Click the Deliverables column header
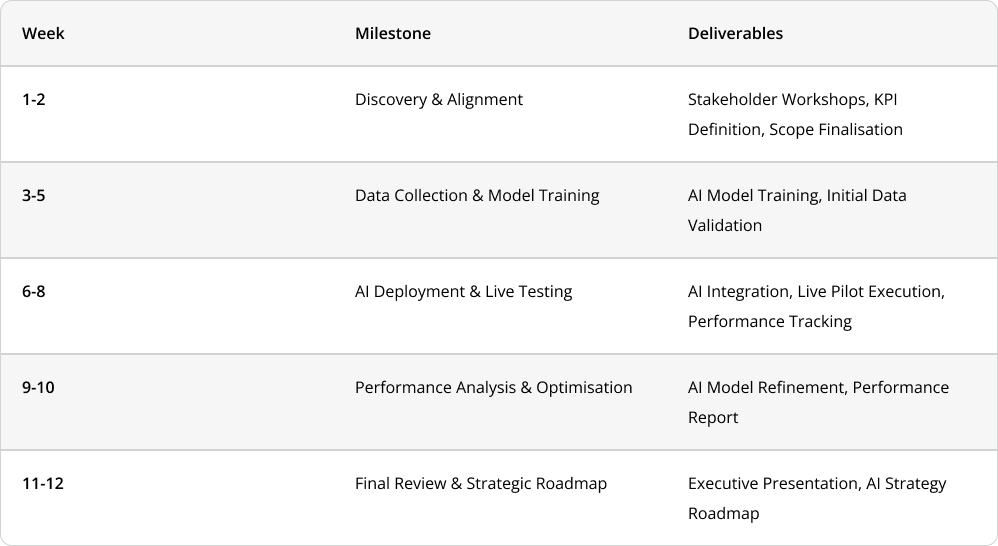998x546 pixels. [x=735, y=33]
